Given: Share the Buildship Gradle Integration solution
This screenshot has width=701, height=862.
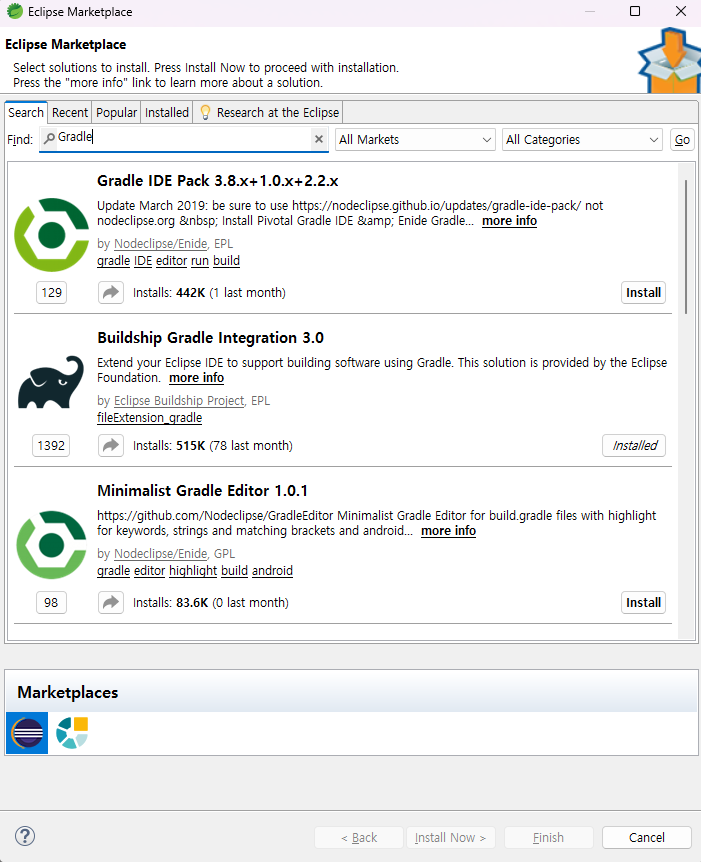Looking at the screenshot, I should (x=111, y=445).
